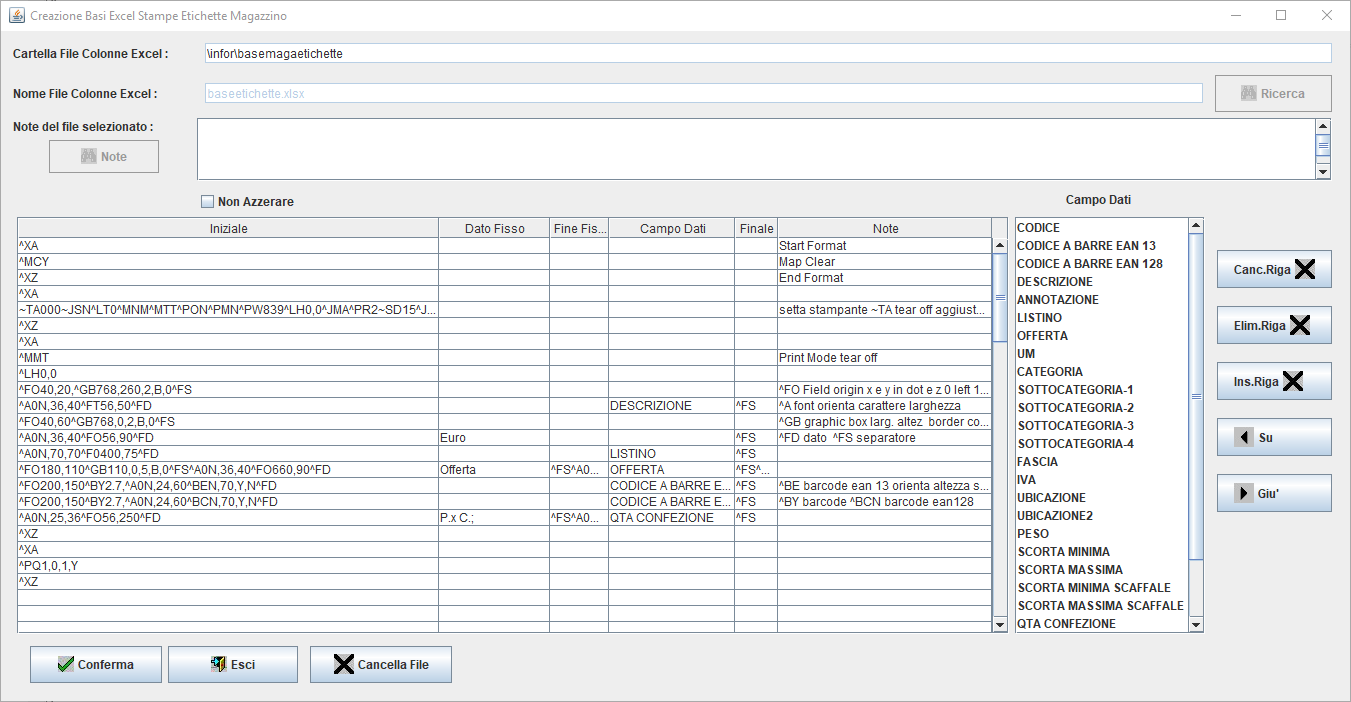Click the Conferma green checkmark button
The height and width of the screenshot is (702, 1351).
click(x=95, y=664)
